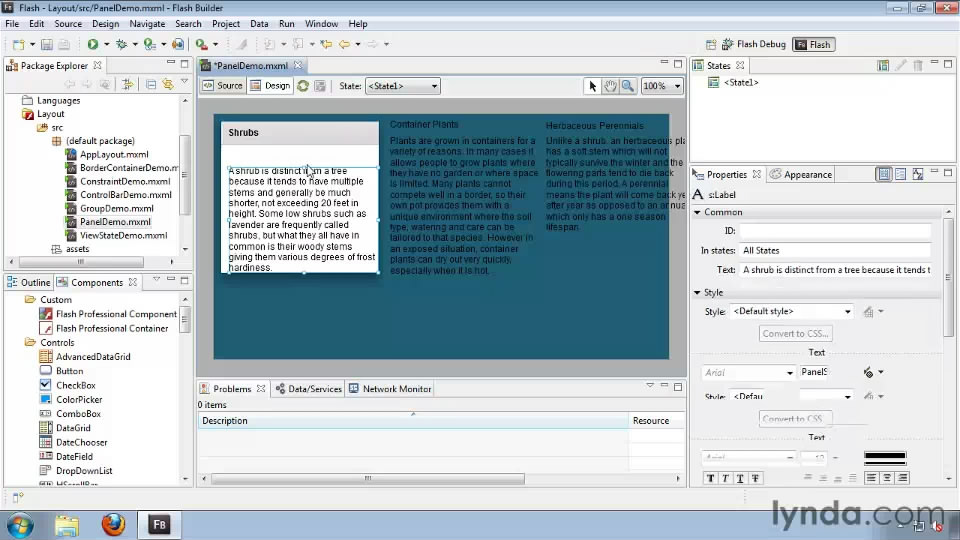The width and height of the screenshot is (960, 540).
Task: Click the Description column header
Action: (413, 421)
